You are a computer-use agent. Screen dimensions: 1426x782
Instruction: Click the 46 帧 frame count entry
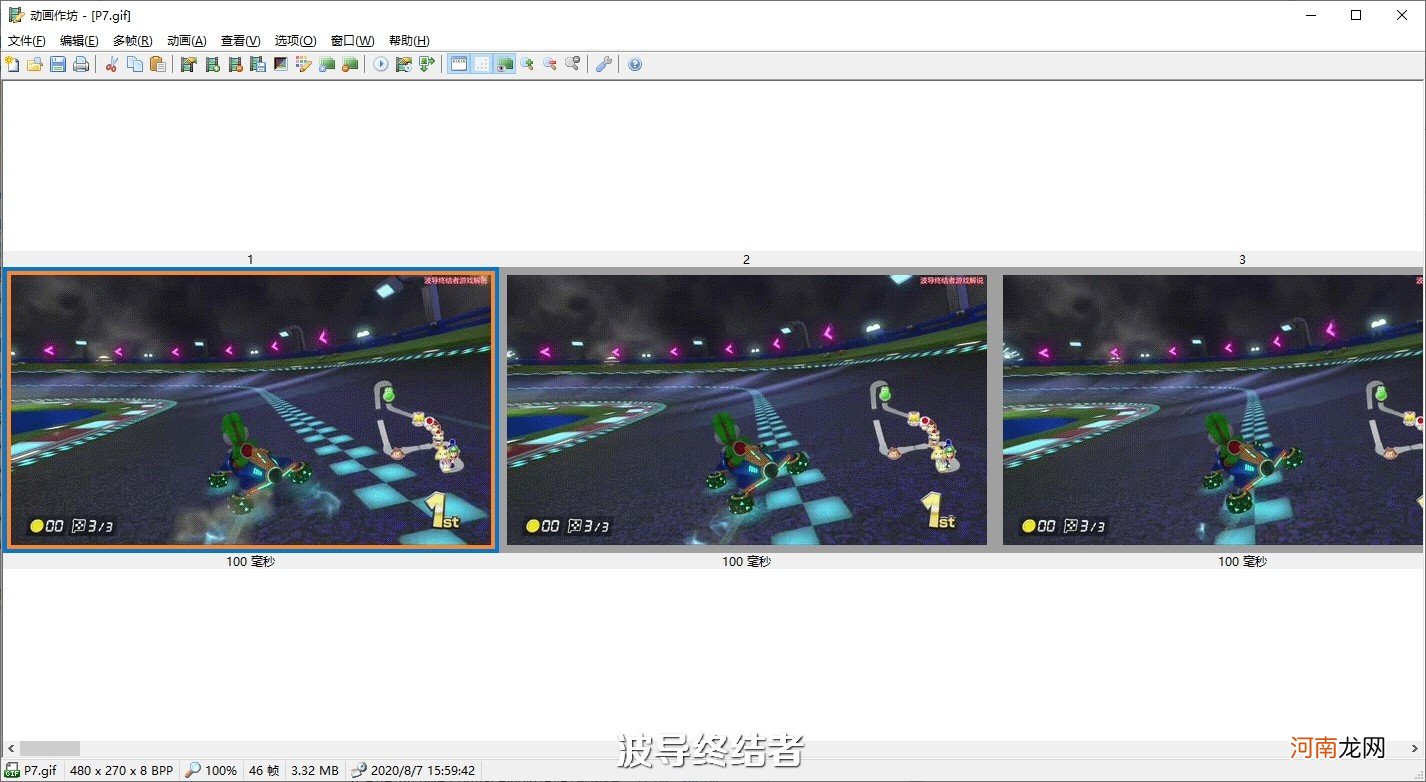coord(264,771)
